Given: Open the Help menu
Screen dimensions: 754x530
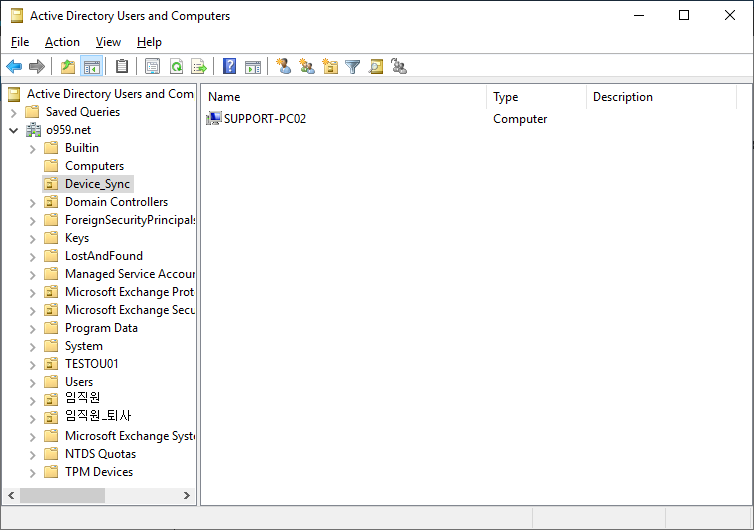Looking at the screenshot, I should (x=149, y=42).
